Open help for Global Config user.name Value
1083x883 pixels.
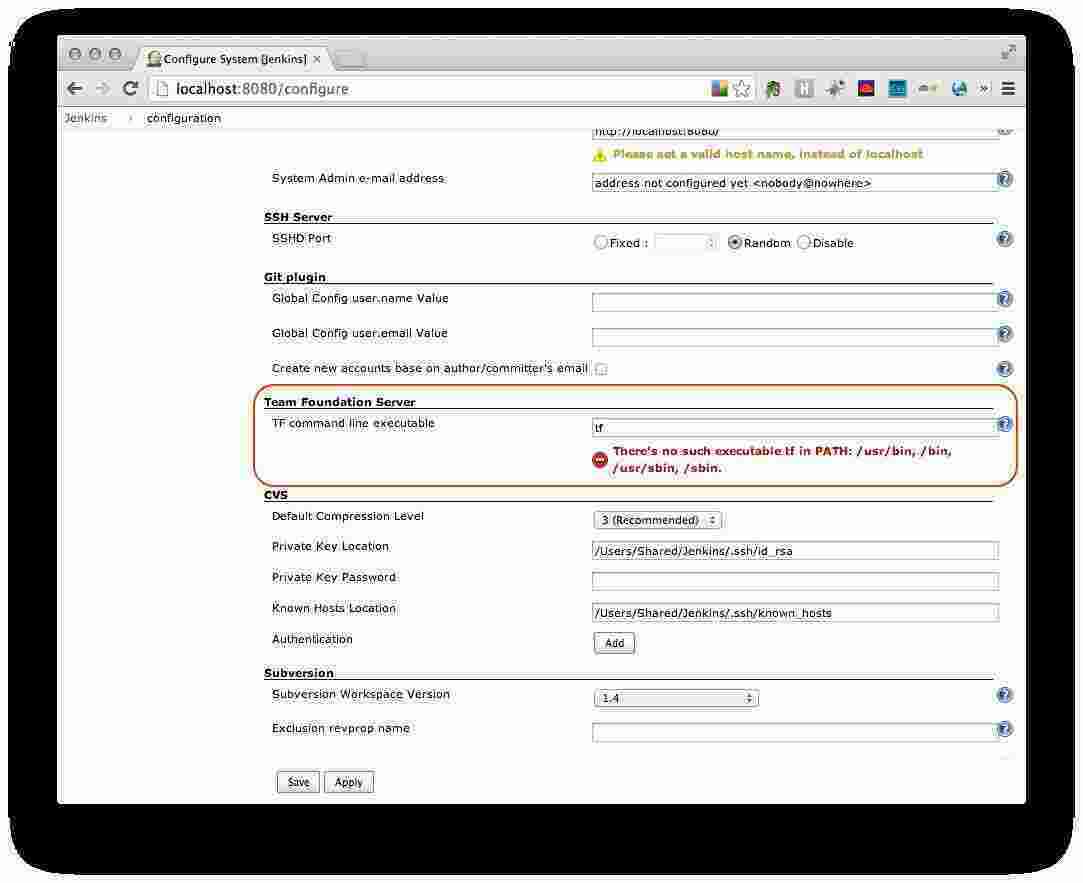point(1004,298)
